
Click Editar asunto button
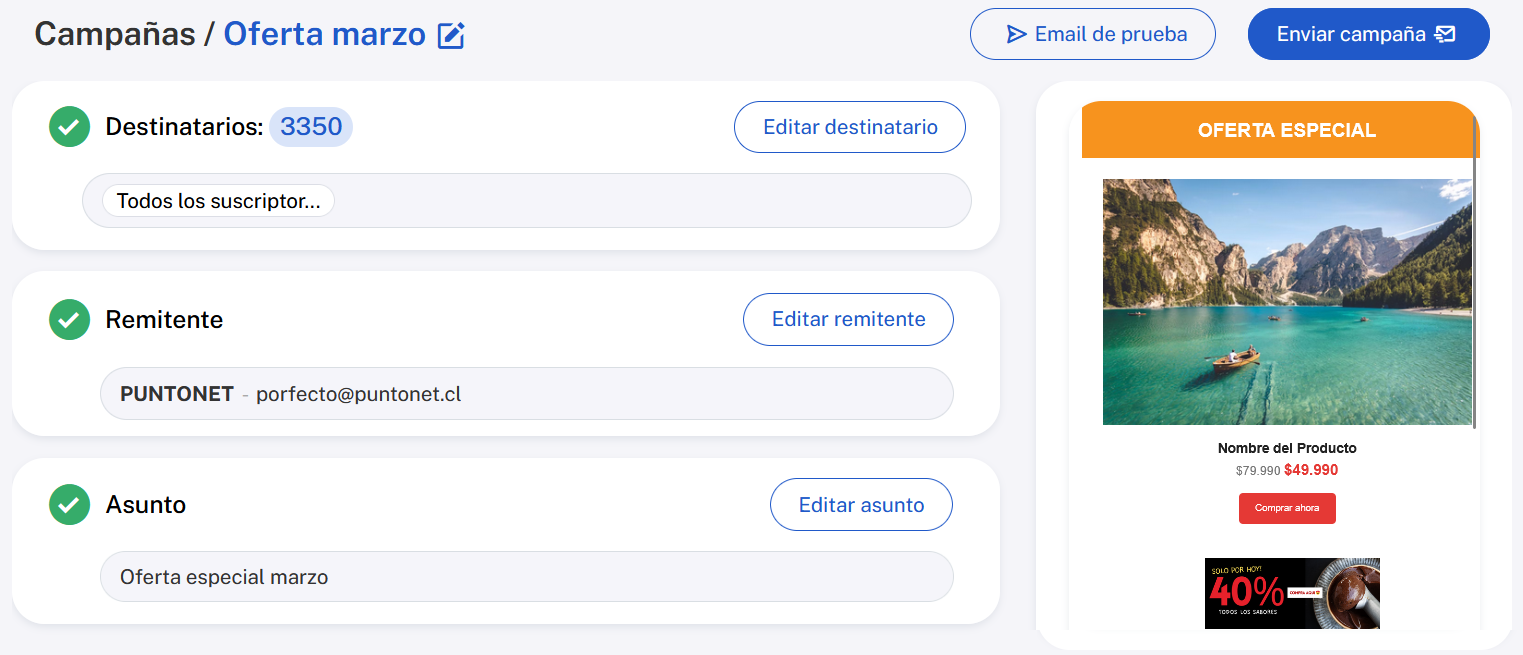pyautogui.click(x=861, y=505)
